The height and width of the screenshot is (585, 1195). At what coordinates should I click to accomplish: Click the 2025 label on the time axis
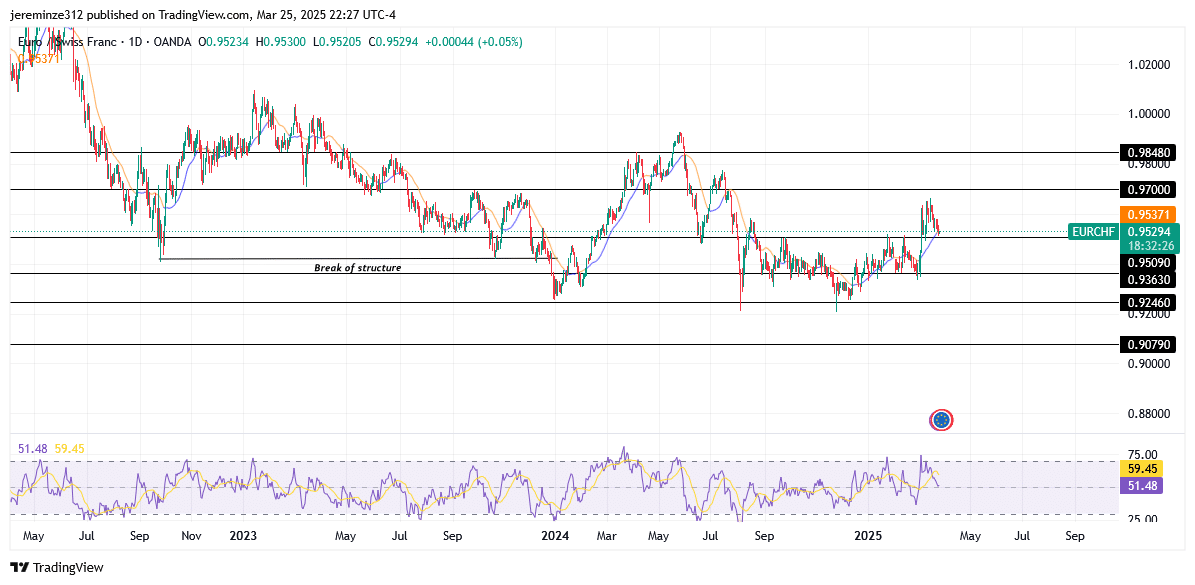868,536
